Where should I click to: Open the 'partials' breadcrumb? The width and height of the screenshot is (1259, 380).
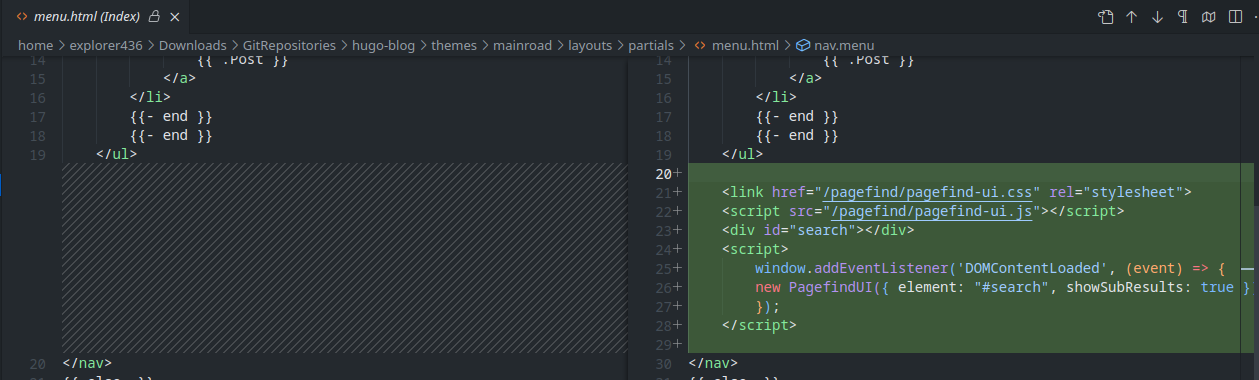[x=651, y=45]
